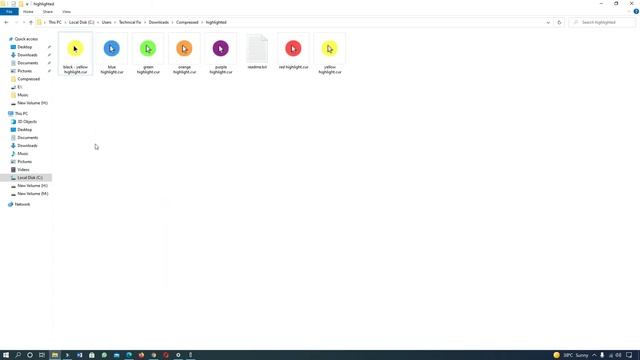Open Downloads under This PC

click(x=27, y=146)
